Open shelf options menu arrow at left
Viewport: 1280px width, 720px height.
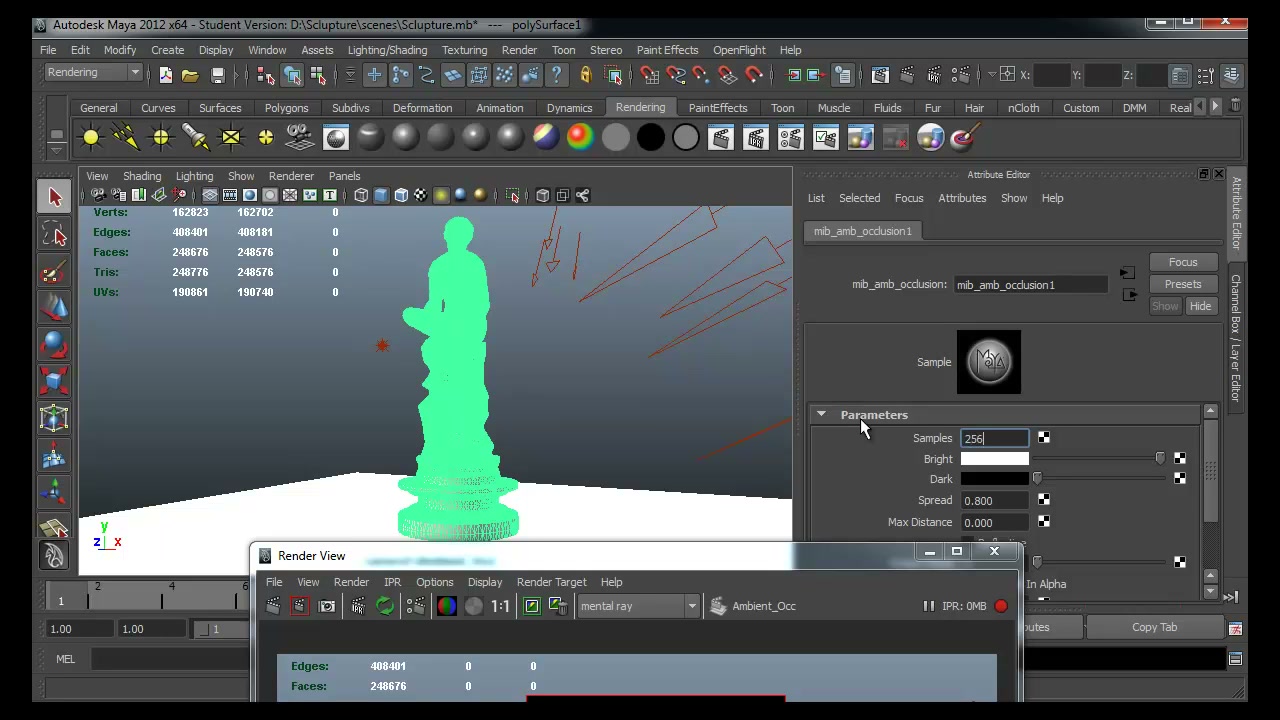pos(57,149)
